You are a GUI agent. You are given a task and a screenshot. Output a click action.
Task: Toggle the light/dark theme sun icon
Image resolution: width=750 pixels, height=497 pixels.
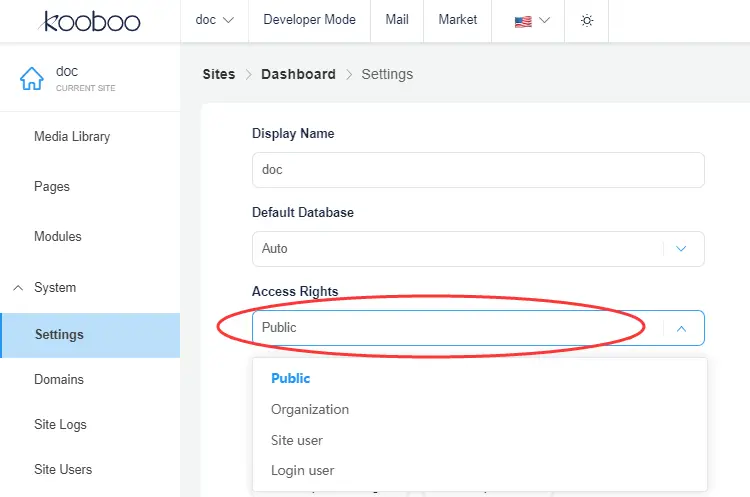[587, 20]
